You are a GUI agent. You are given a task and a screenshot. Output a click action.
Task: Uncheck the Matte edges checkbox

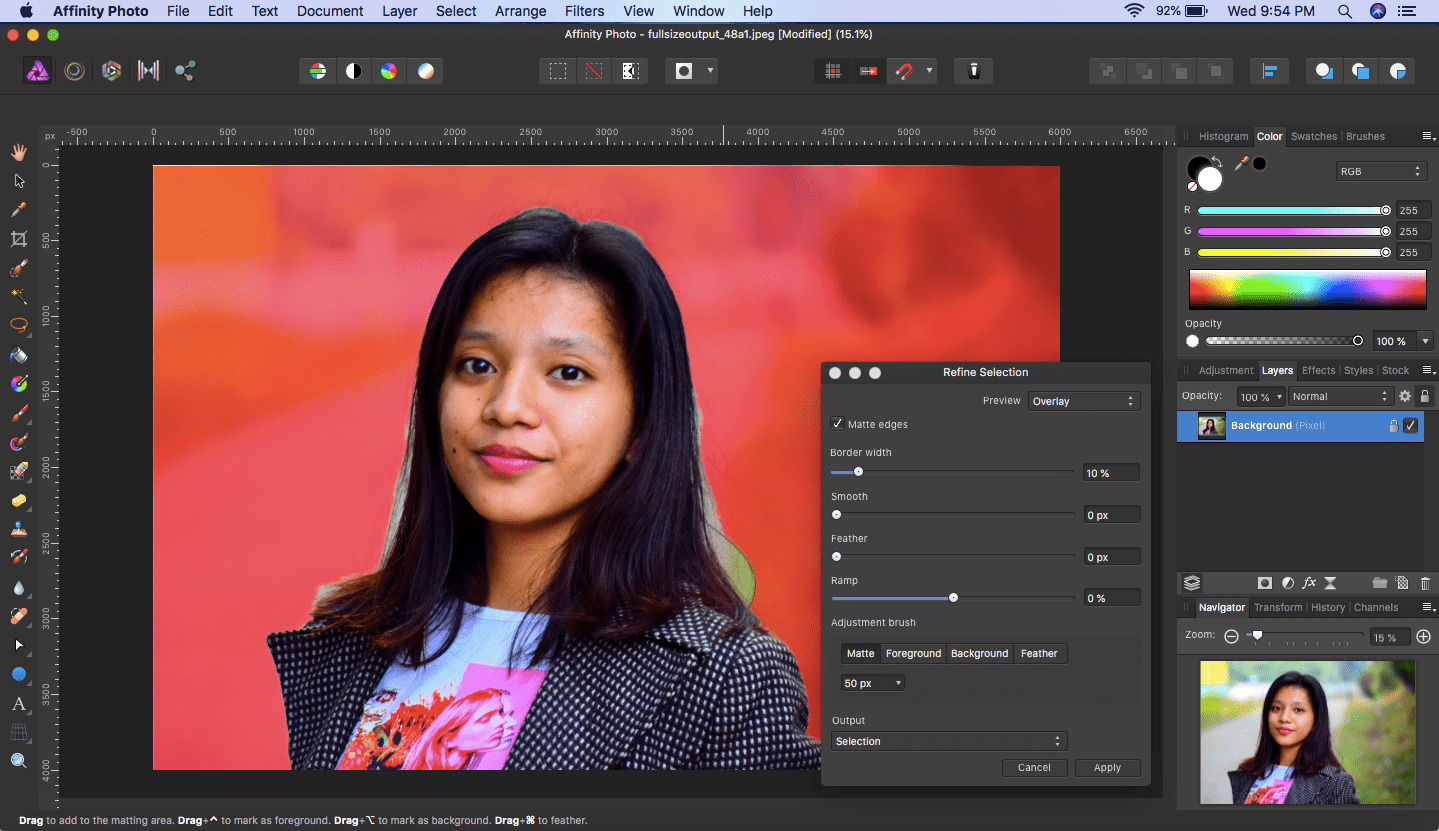click(x=837, y=424)
